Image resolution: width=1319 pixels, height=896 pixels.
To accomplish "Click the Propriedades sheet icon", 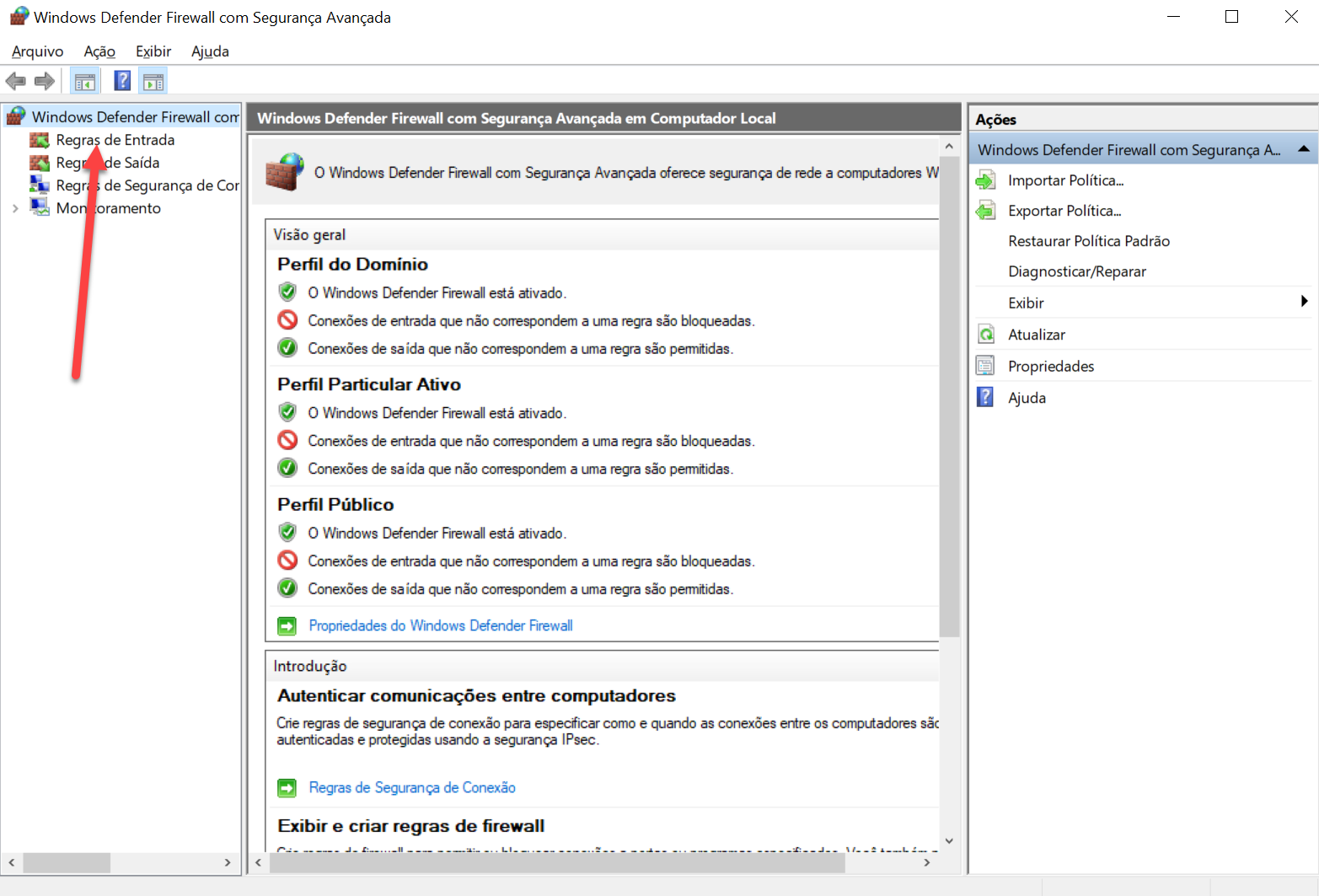I will tap(985, 366).
